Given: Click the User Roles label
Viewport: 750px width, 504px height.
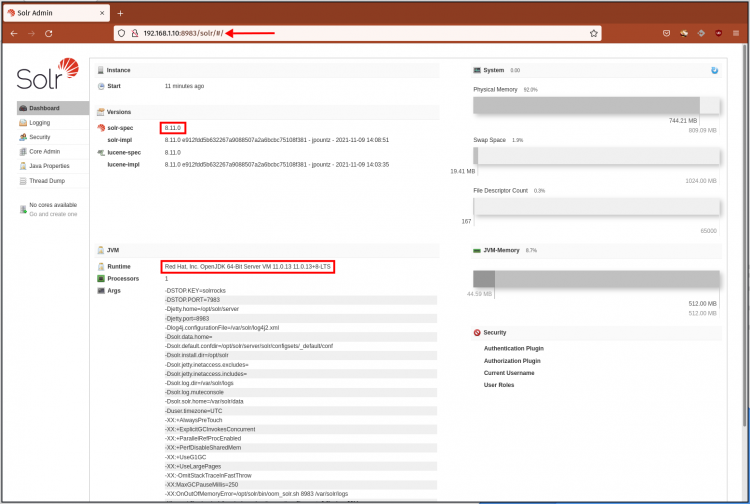Looking at the screenshot, I should [x=499, y=385].
